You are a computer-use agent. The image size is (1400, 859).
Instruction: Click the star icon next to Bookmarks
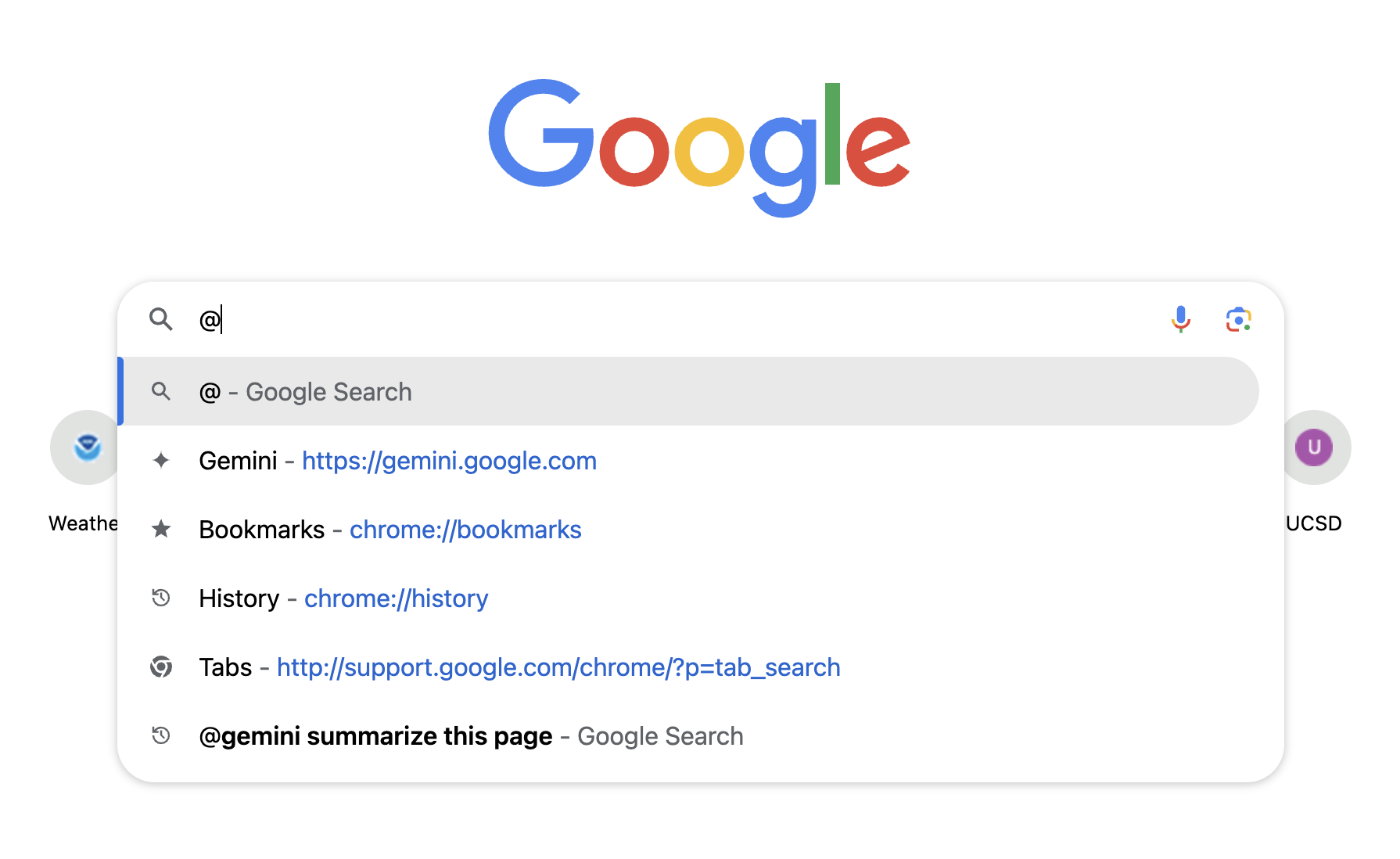point(161,530)
